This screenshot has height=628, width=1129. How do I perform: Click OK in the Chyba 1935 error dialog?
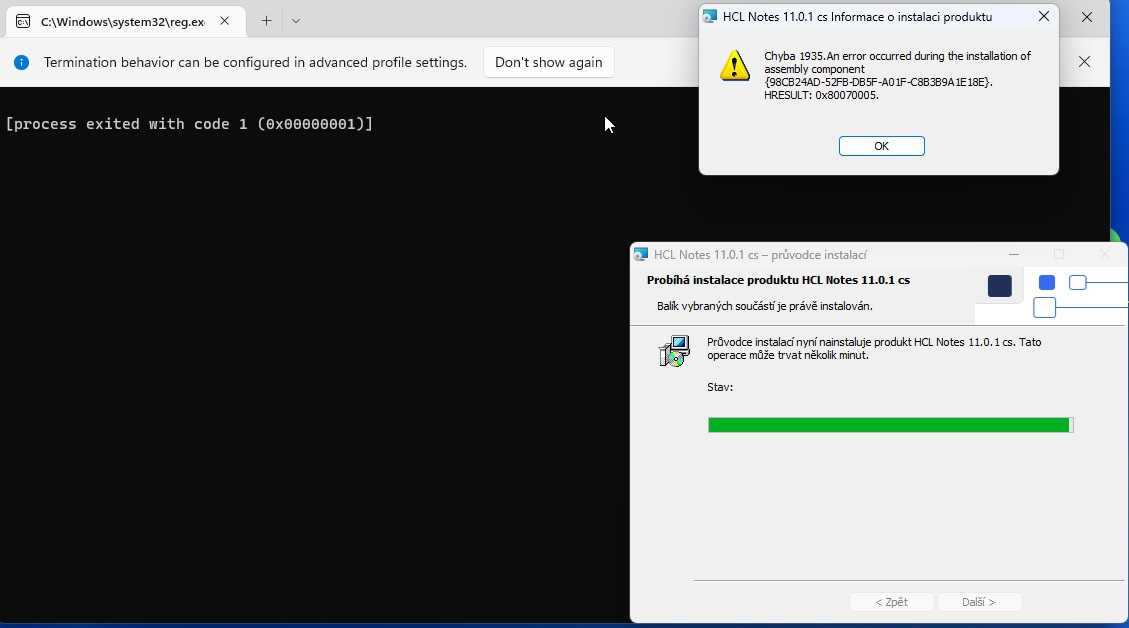pos(881,146)
